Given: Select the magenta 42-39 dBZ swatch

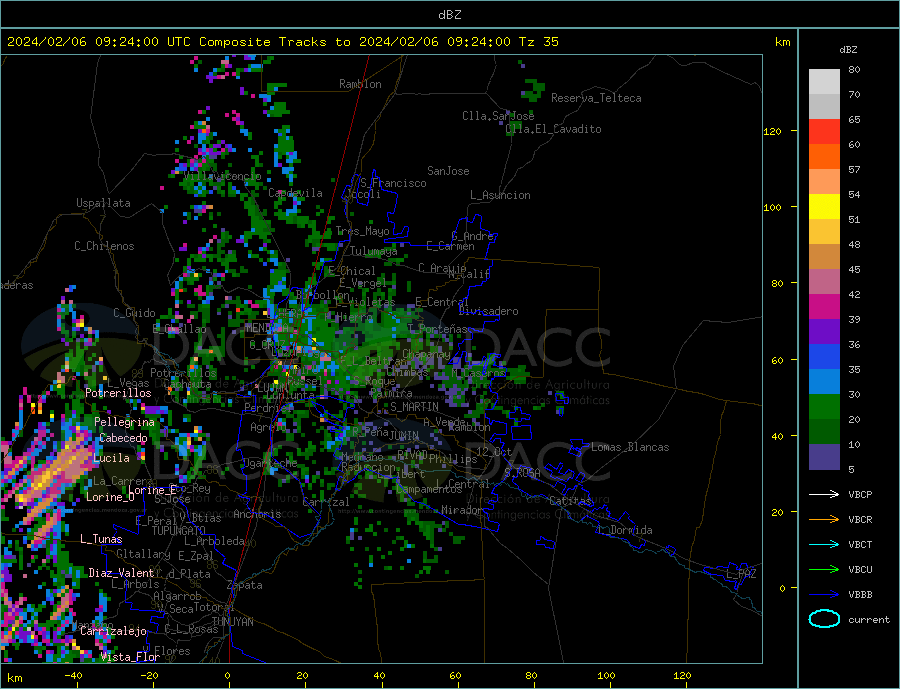Looking at the screenshot, I should click(x=824, y=307).
